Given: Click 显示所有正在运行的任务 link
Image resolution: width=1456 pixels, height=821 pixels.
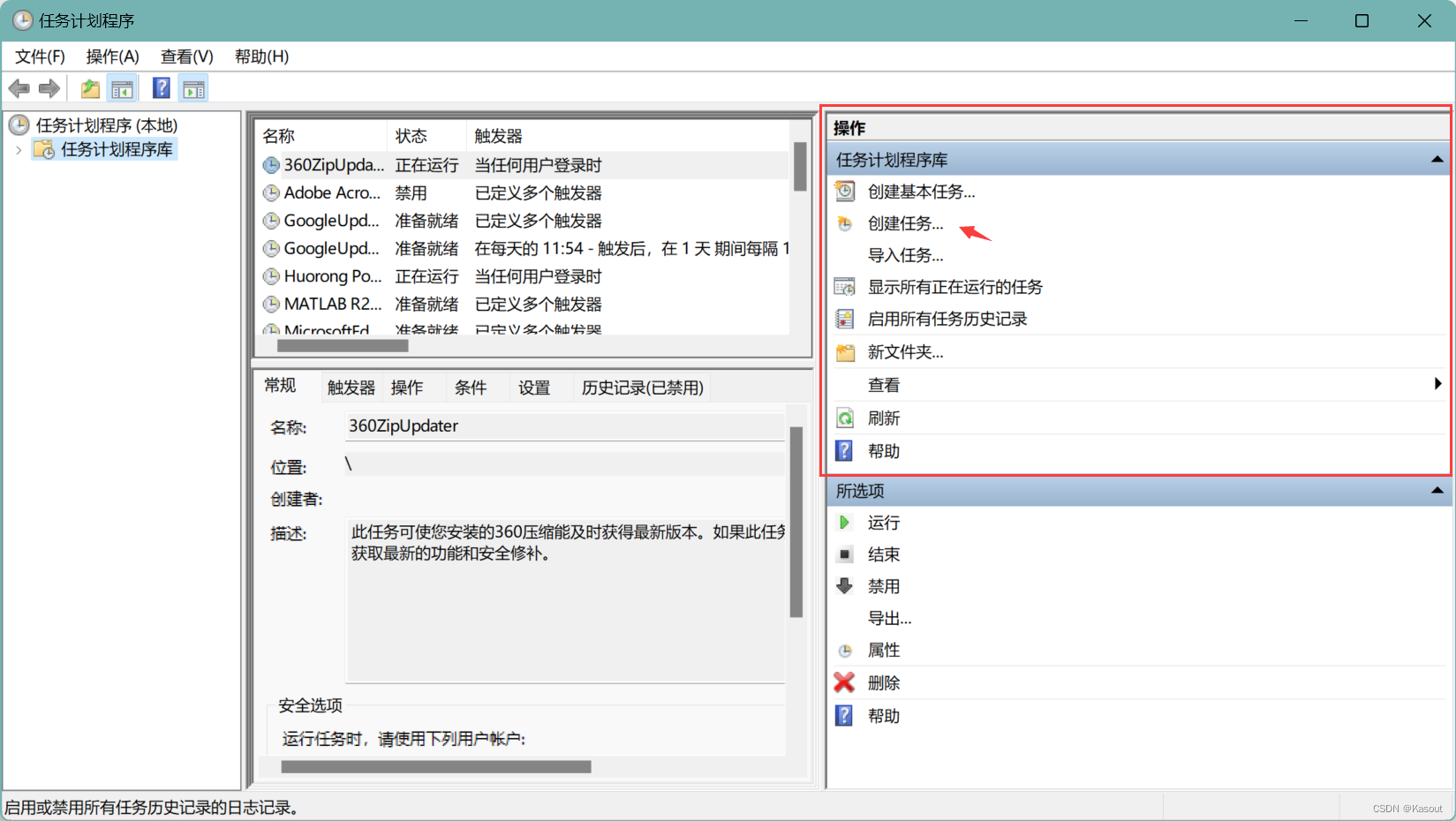Looking at the screenshot, I should tap(954, 287).
